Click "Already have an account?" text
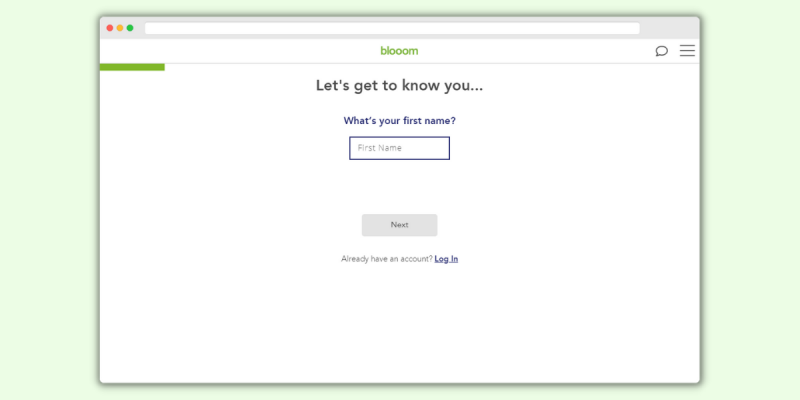 [x=387, y=259]
